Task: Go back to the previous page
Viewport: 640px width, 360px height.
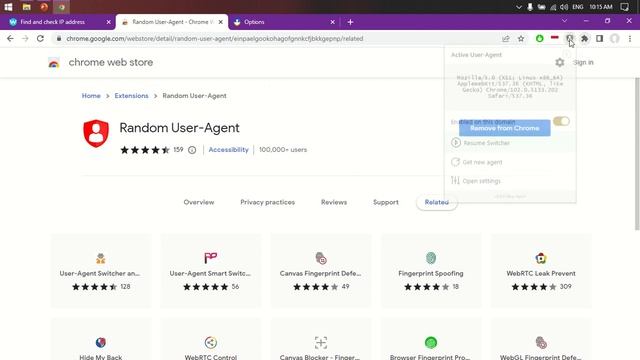Action: pos(10,38)
